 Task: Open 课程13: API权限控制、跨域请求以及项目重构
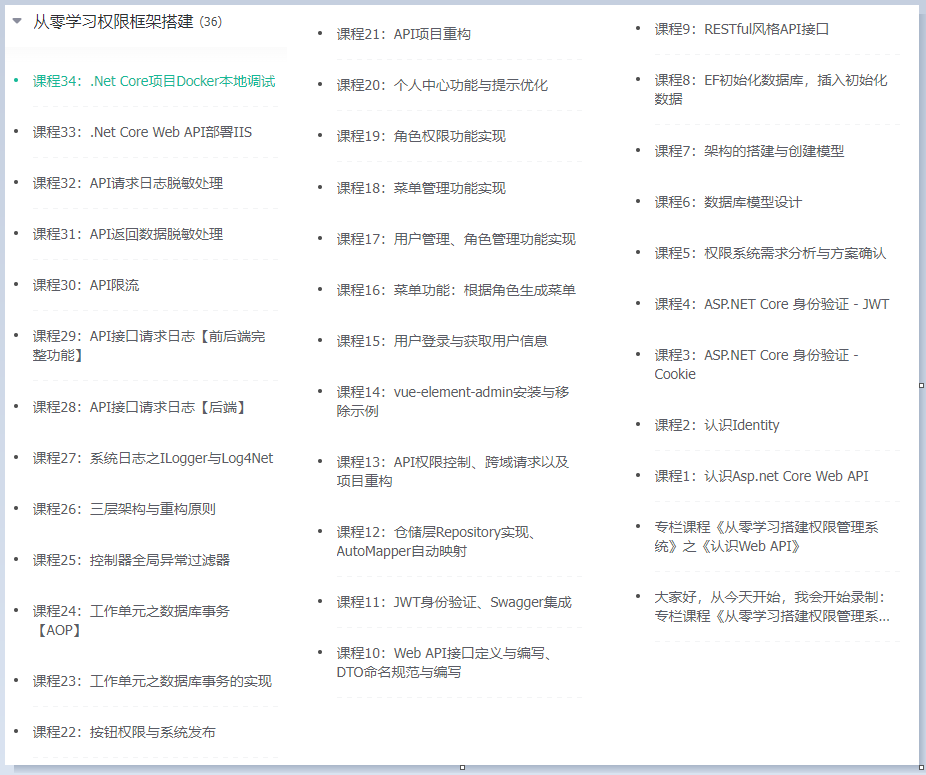click(x=453, y=471)
